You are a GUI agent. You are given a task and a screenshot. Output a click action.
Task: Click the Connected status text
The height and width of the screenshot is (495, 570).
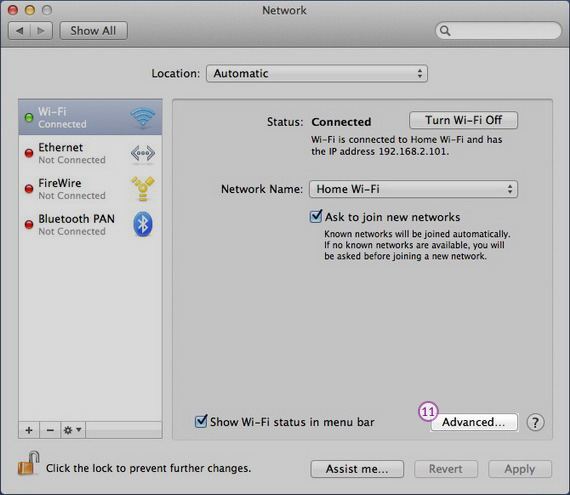point(341,122)
